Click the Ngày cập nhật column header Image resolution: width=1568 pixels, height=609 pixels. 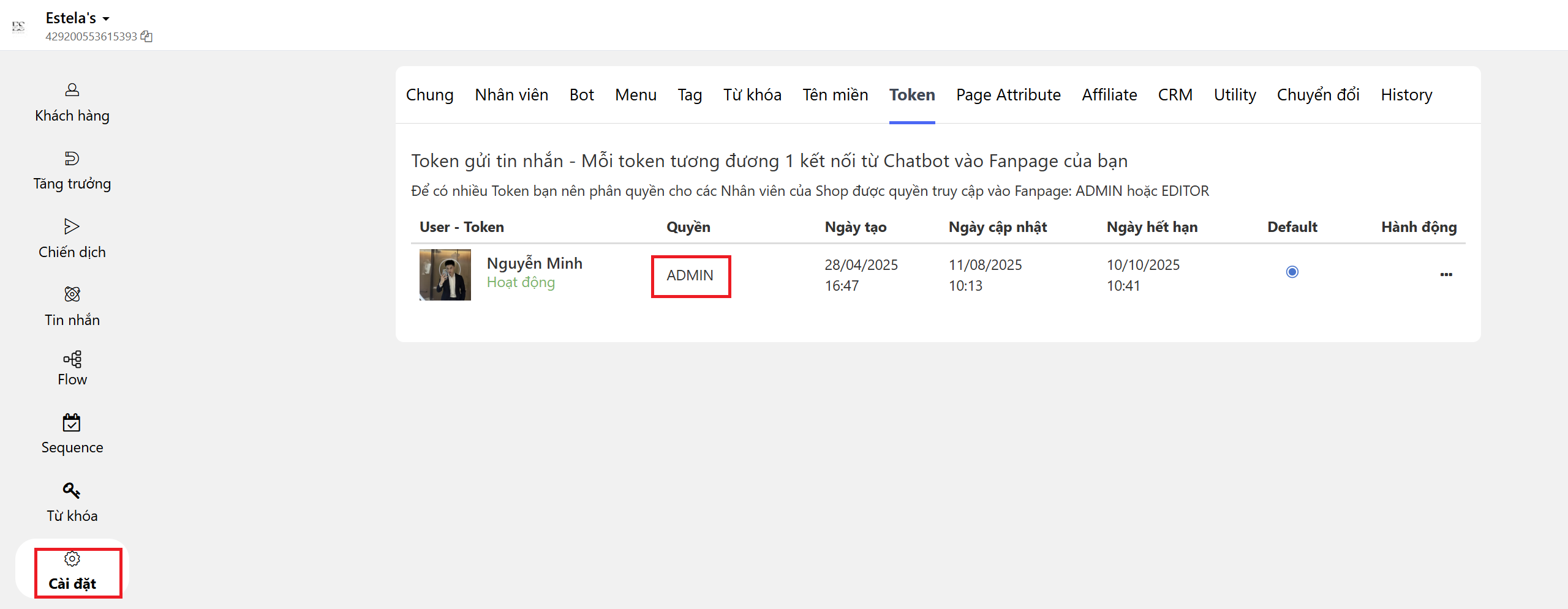coord(998,227)
